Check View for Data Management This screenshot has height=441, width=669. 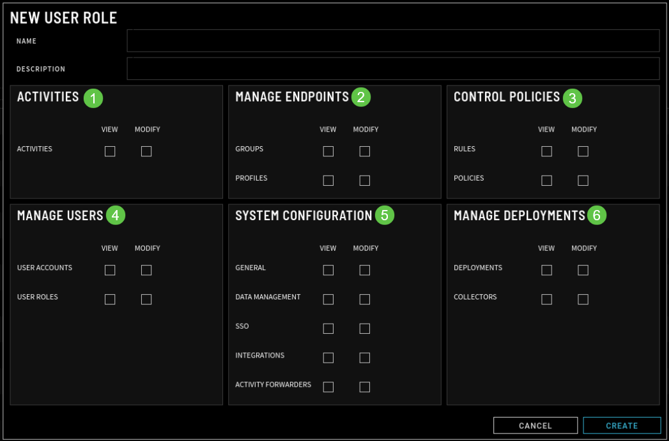pyautogui.click(x=328, y=299)
